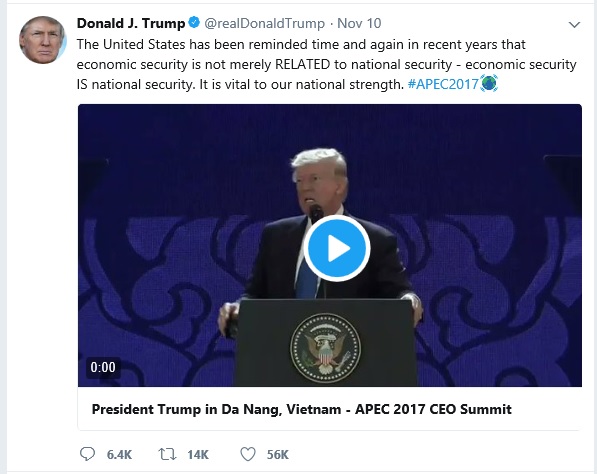The width and height of the screenshot is (597, 474).
Task: Click the presidential seal in video
Action: click(326, 348)
